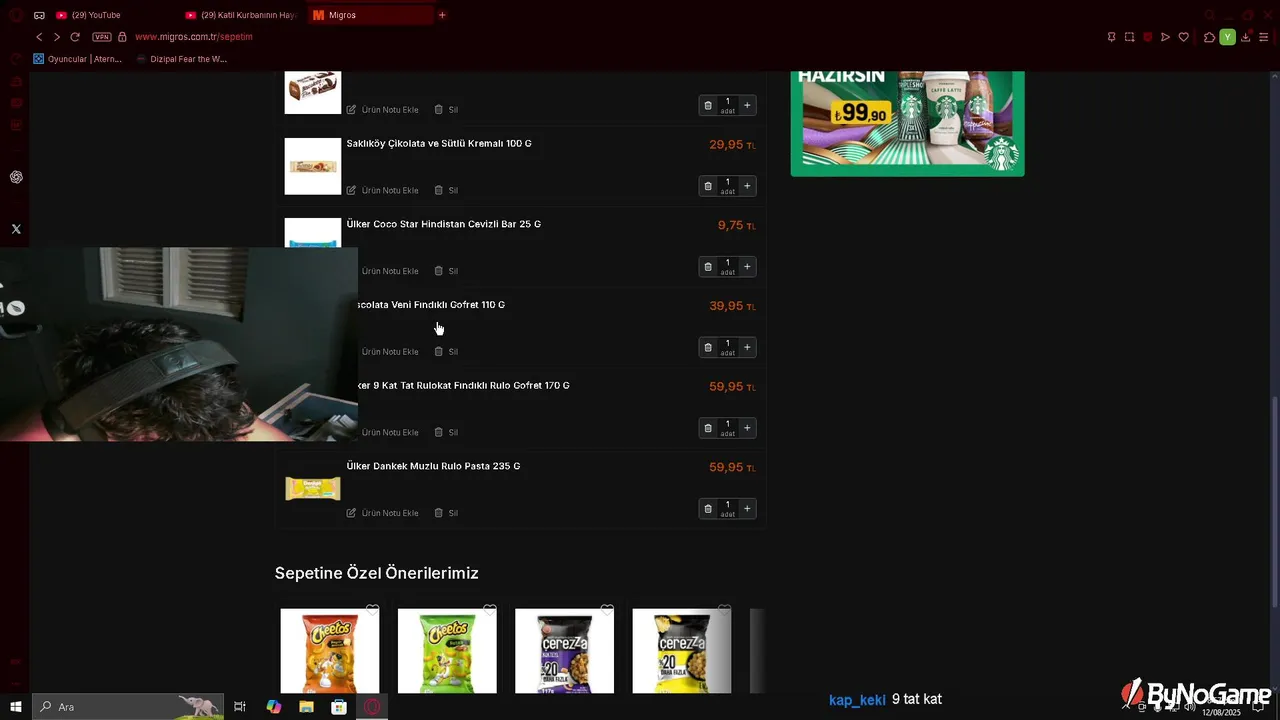Favorite the green Cheetos with heart icon
Viewport: 1280px width, 720px height.
[490, 610]
